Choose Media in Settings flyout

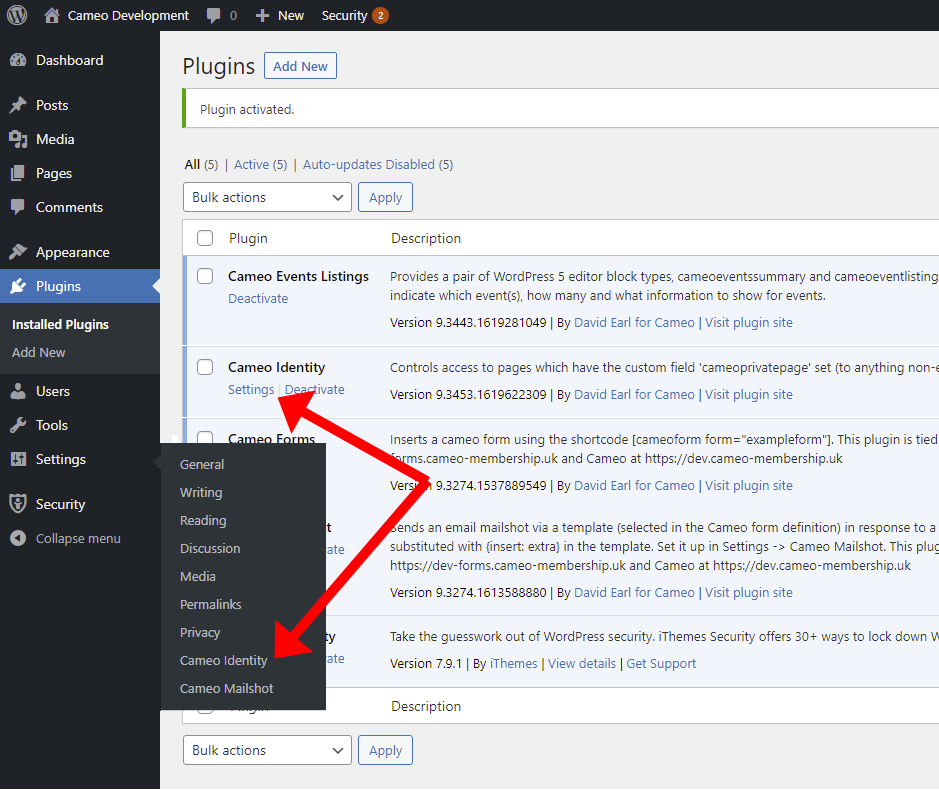point(198,577)
